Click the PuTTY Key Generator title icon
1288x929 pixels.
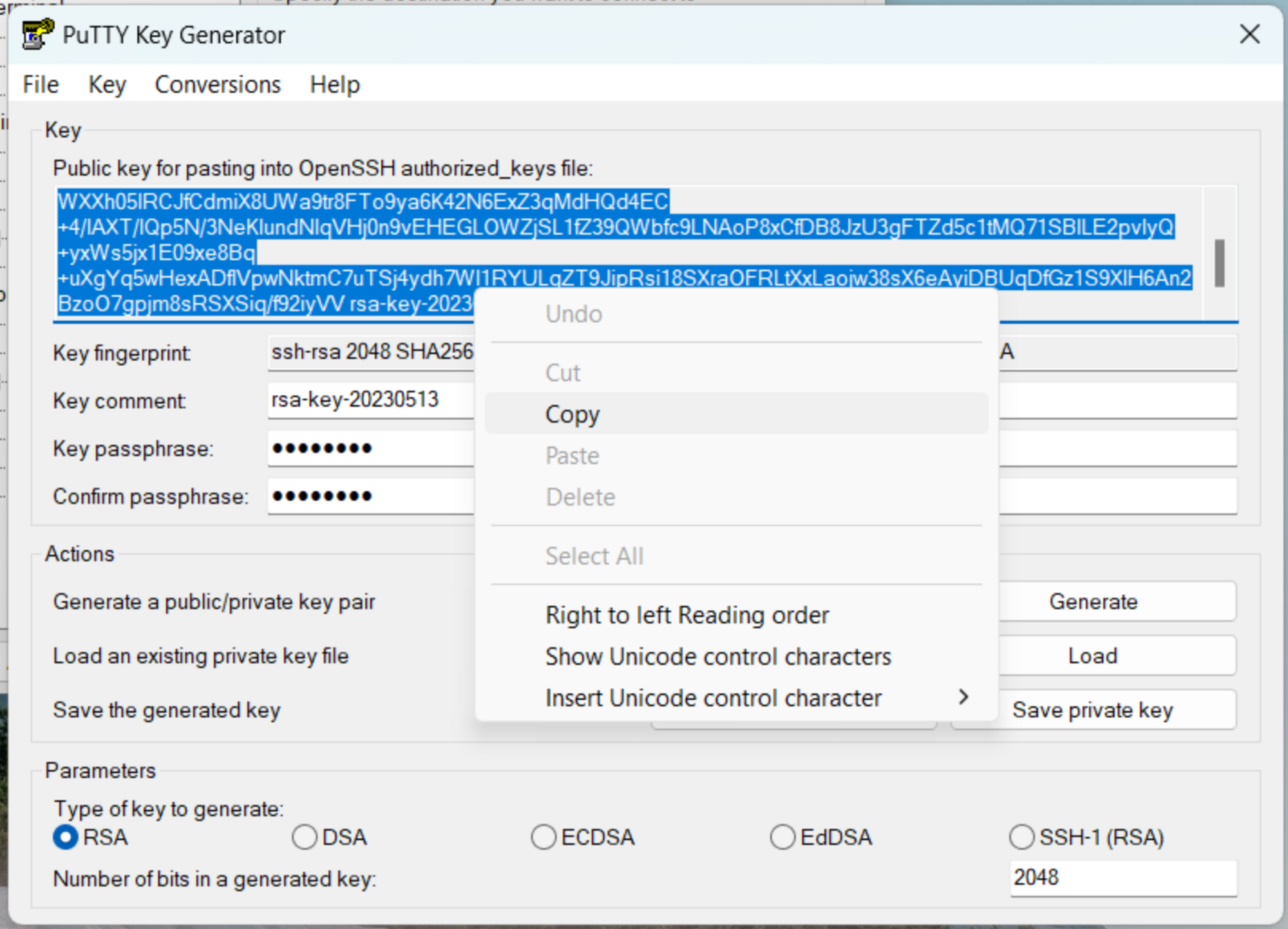click(x=37, y=34)
